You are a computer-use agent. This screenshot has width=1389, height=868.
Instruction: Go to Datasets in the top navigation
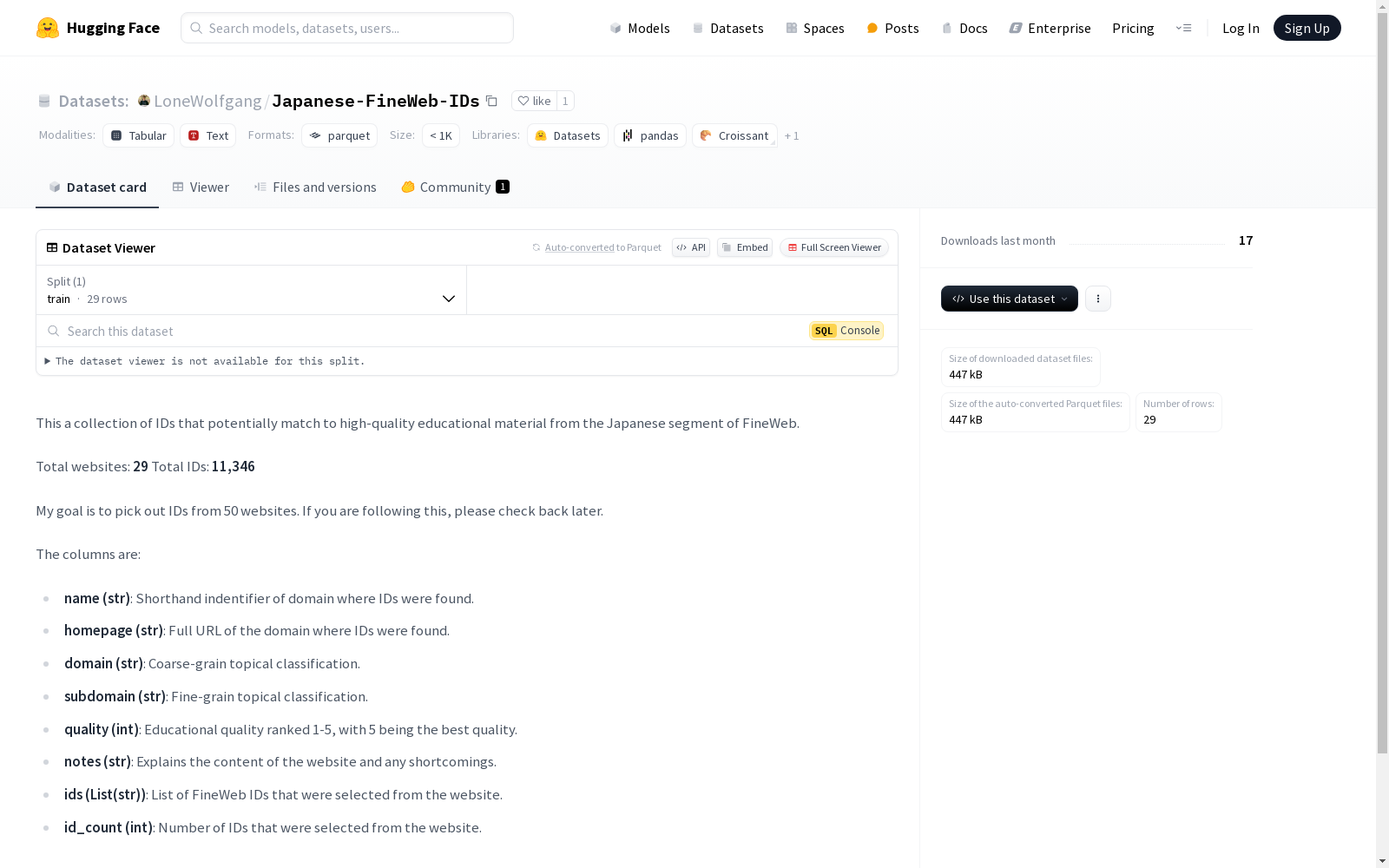pos(727,28)
